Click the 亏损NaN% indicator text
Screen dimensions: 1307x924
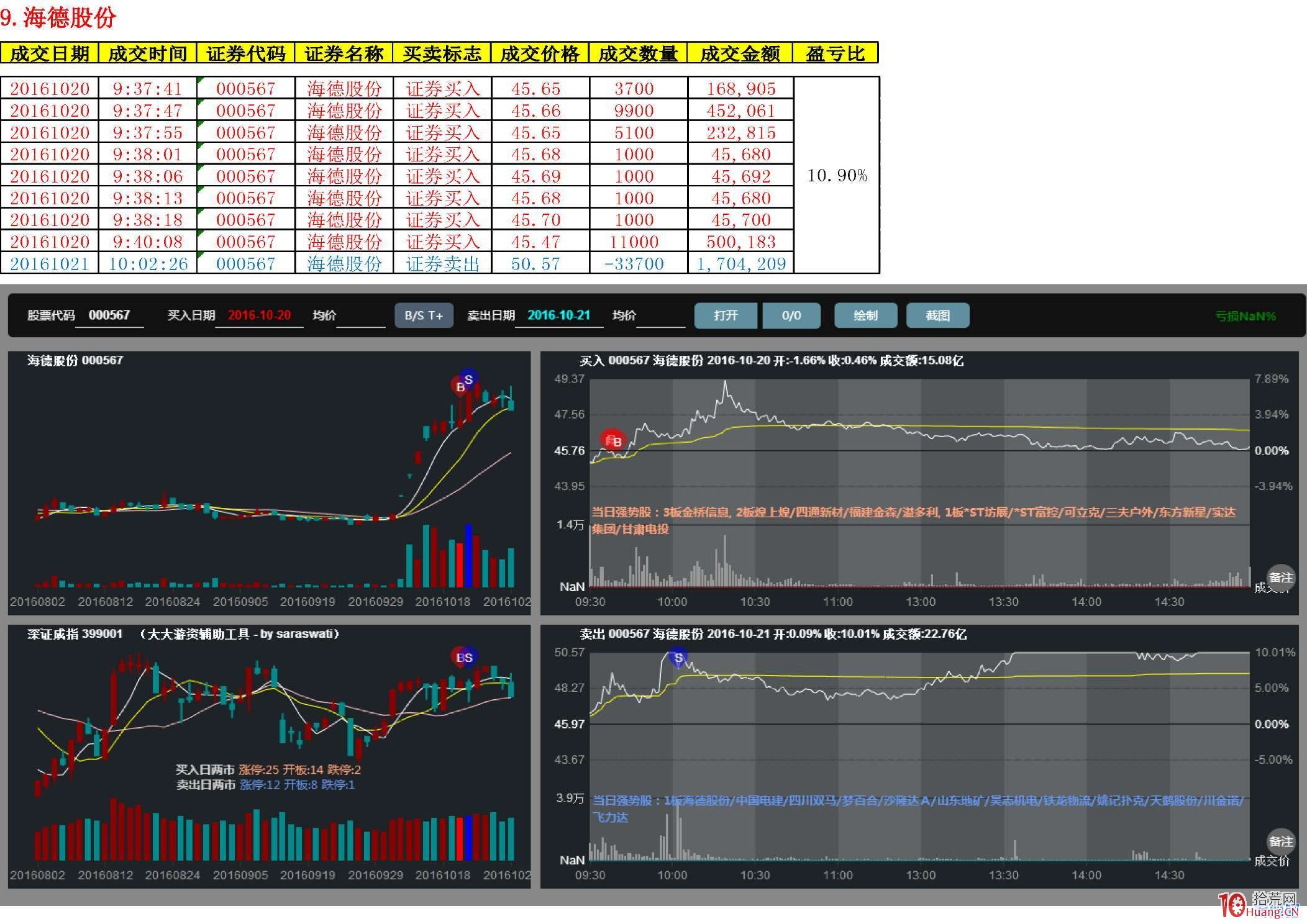point(1245,317)
